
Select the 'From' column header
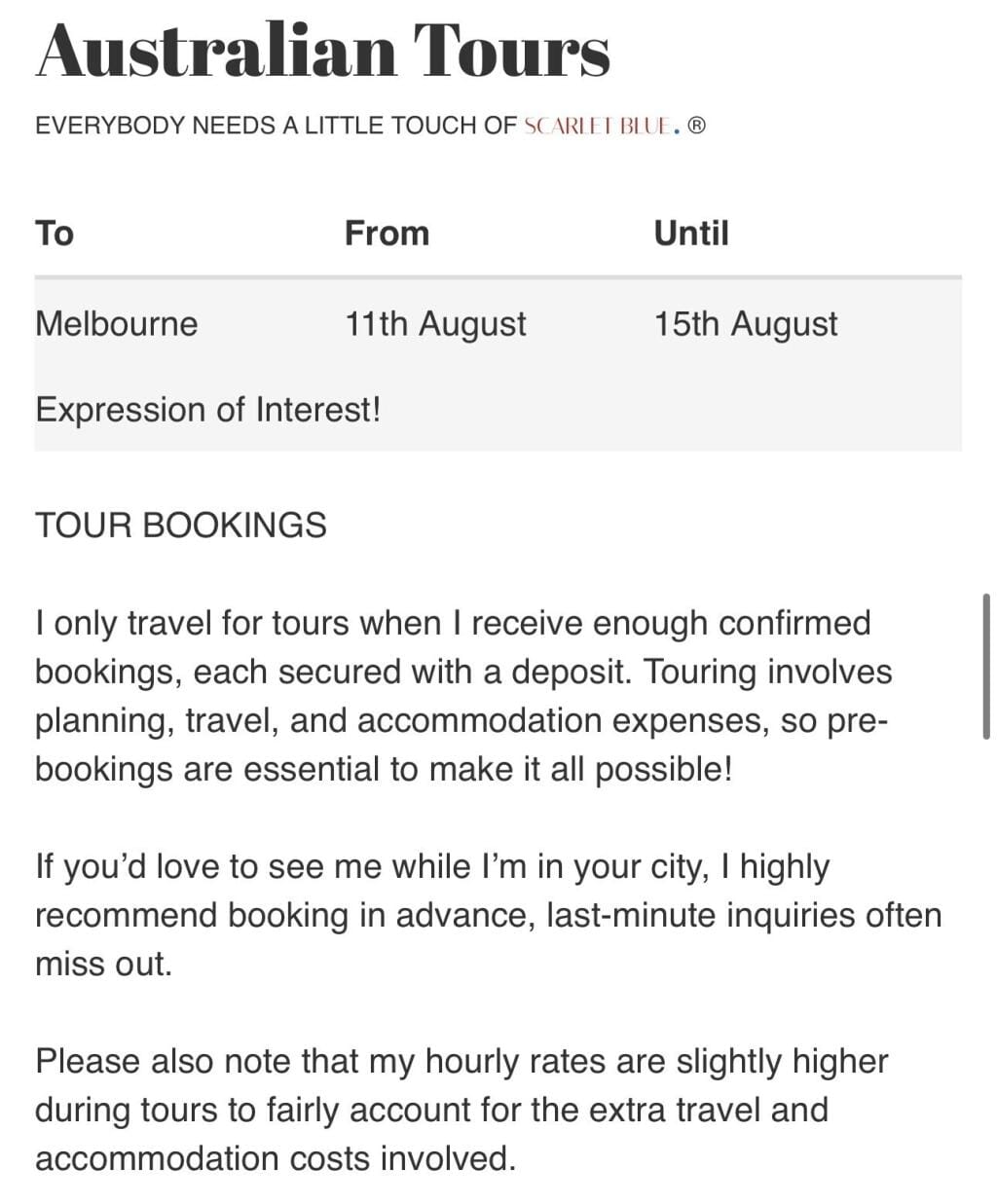387,234
